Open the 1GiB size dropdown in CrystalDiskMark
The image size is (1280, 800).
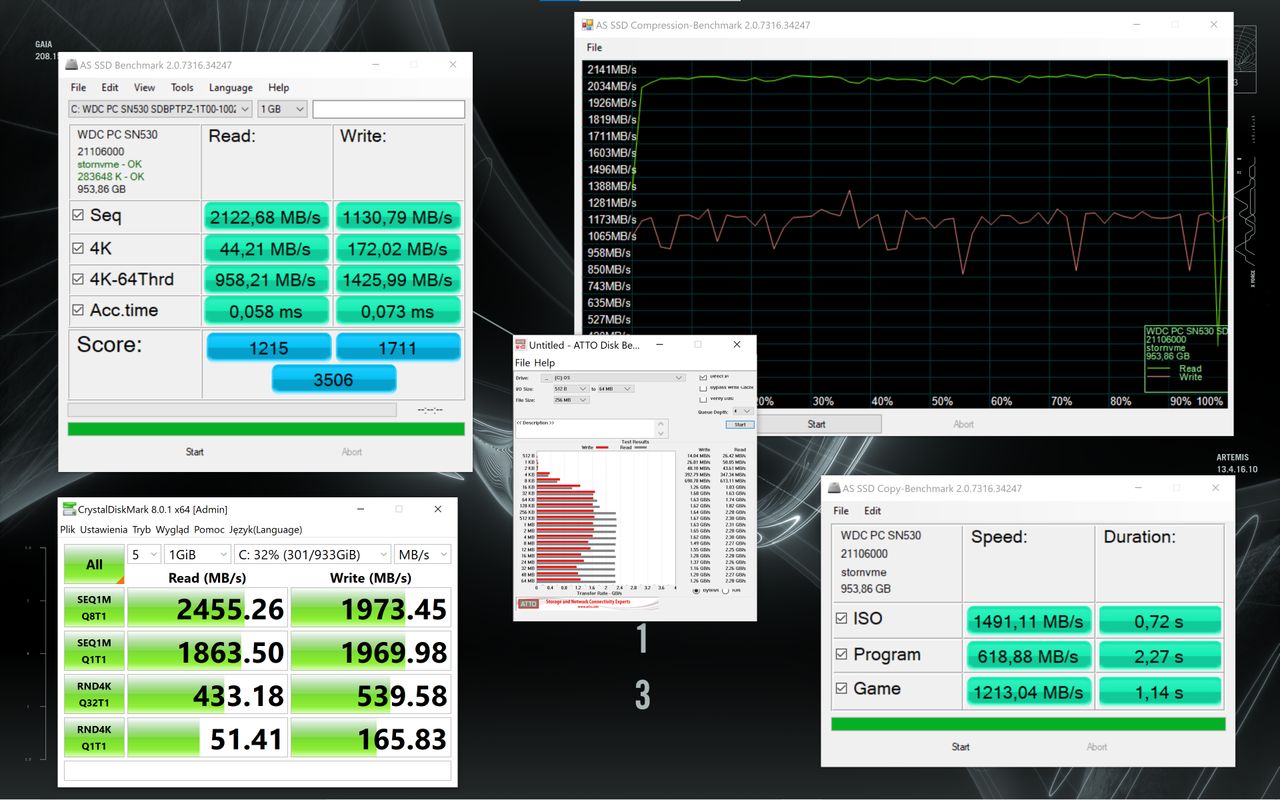(197, 554)
